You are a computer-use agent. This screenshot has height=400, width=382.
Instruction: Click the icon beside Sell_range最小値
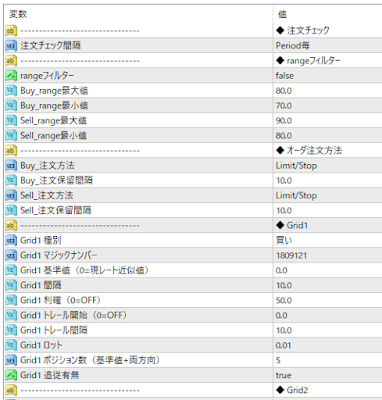tap(11, 135)
